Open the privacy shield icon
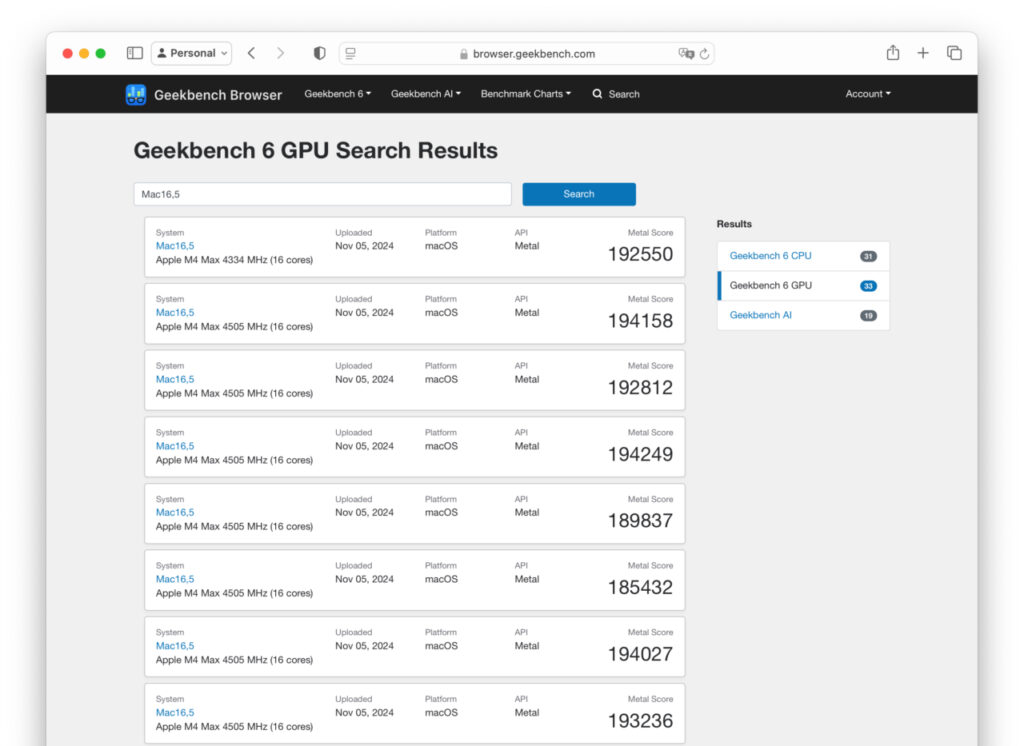Screen dimensions: 1024x746 pyautogui.click(x=319, y=53)
